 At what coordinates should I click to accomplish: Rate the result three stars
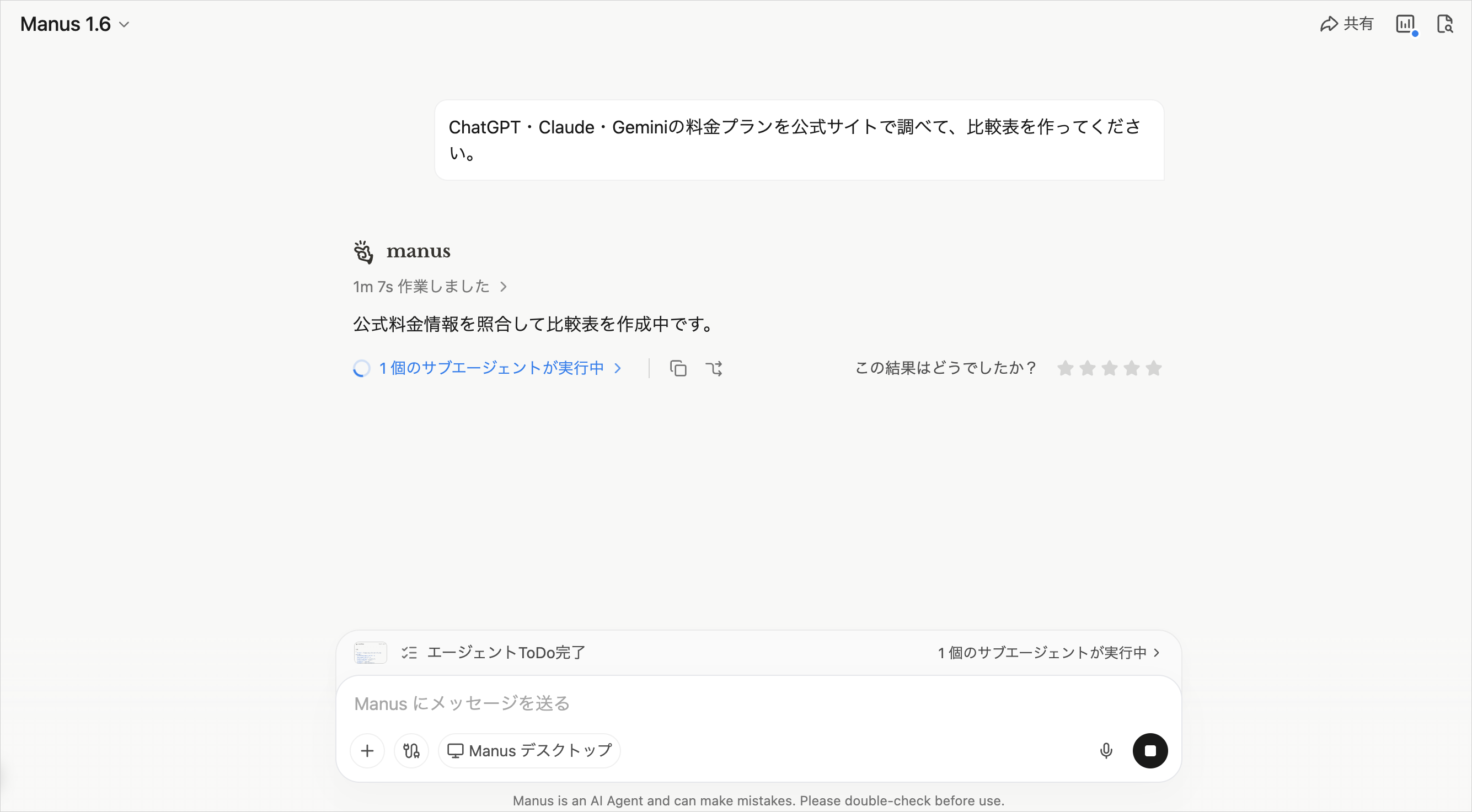coord(1110,368)
